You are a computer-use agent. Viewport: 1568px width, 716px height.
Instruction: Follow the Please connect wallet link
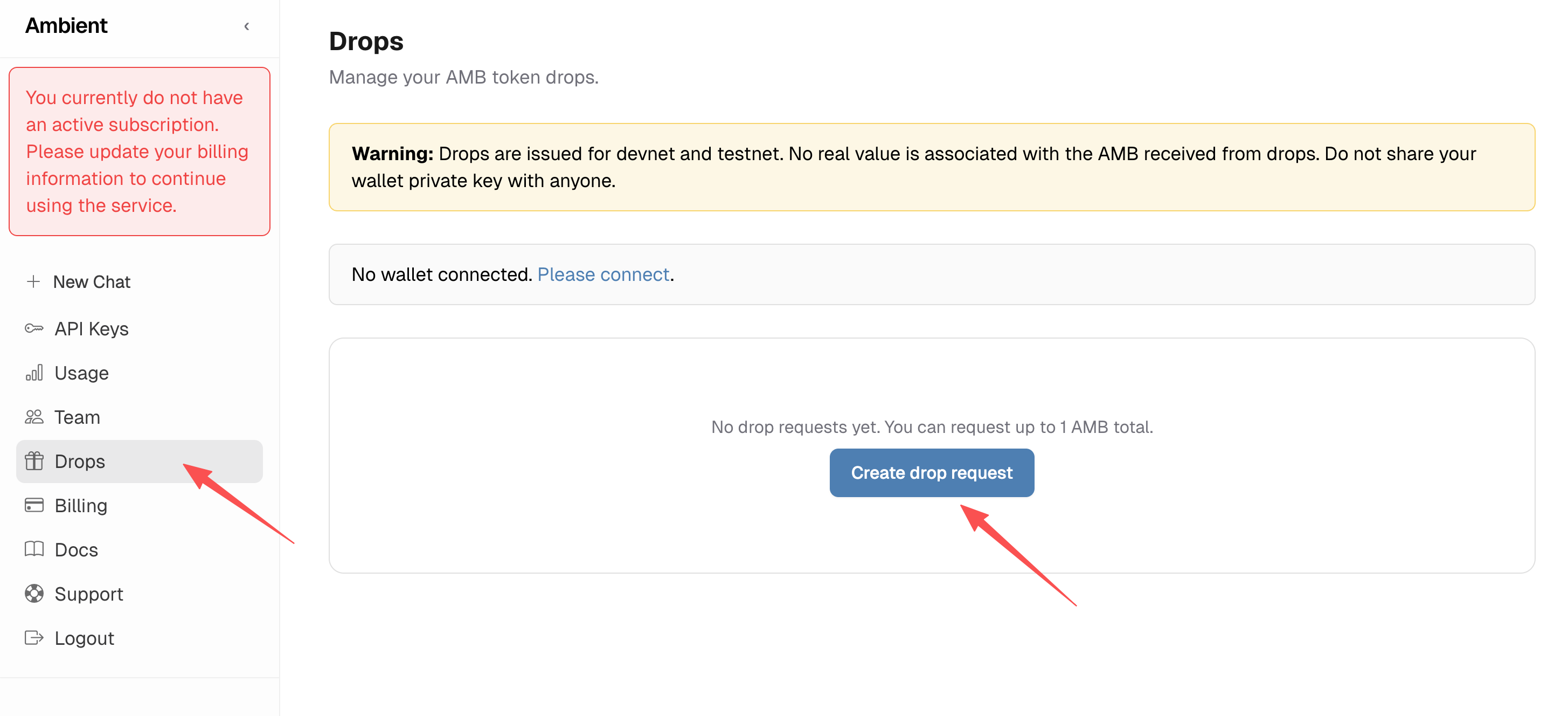tap(602, 274)
